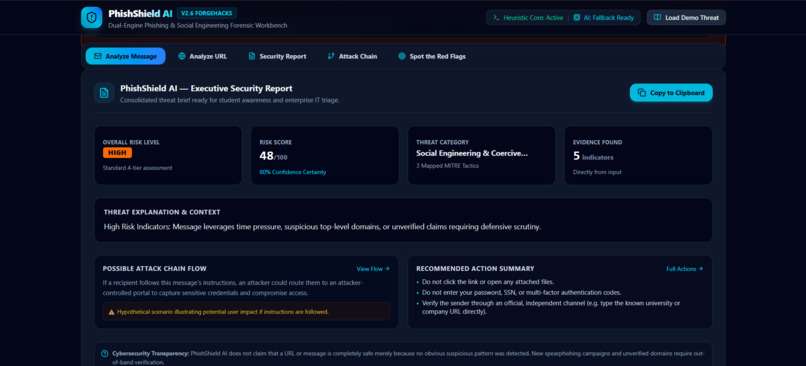Click the globe icon in Analyze URL tab
The image size is (806, 366).
click(x=181, y=57)
